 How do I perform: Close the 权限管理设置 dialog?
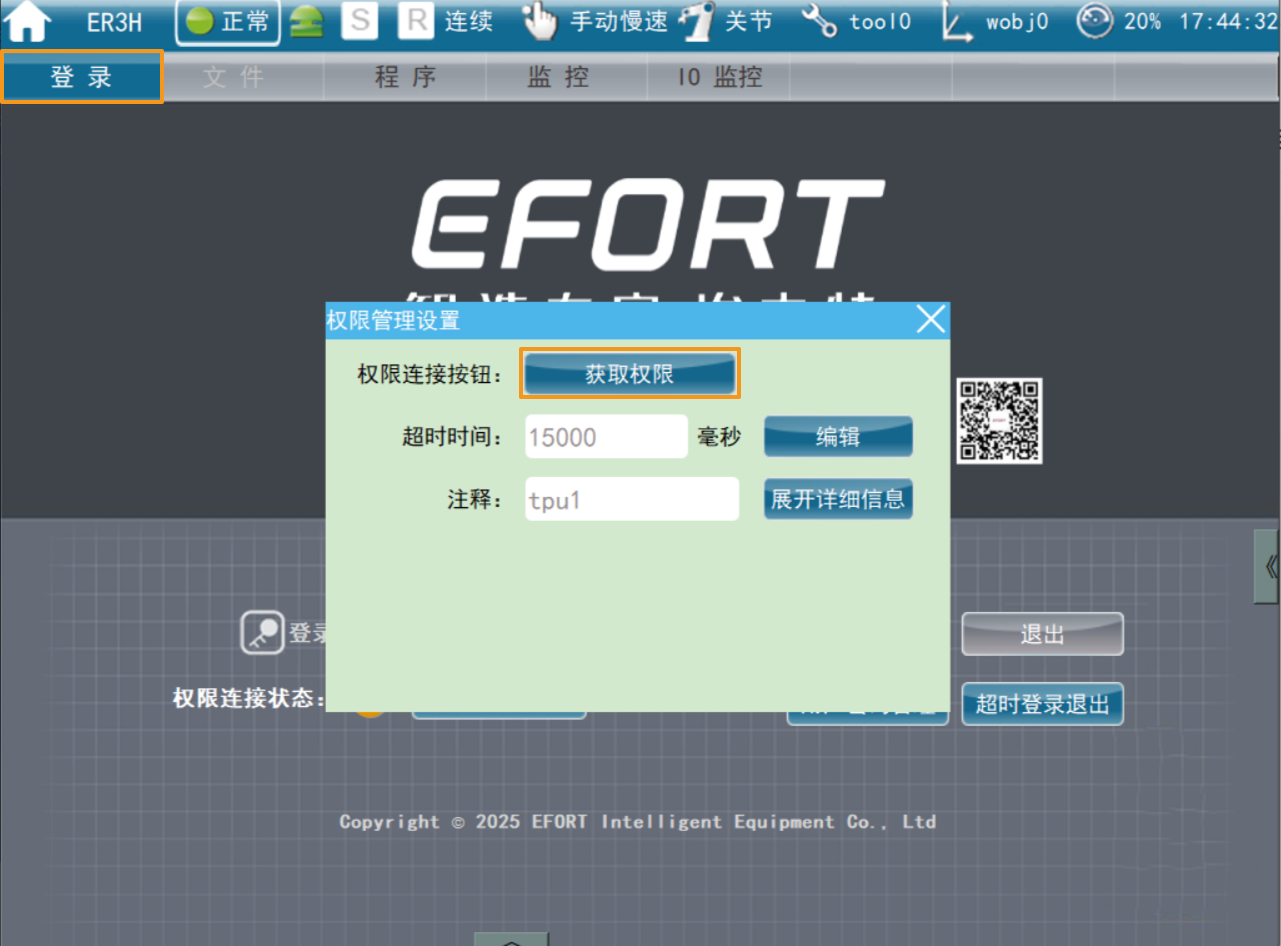[x=931, y=320]
